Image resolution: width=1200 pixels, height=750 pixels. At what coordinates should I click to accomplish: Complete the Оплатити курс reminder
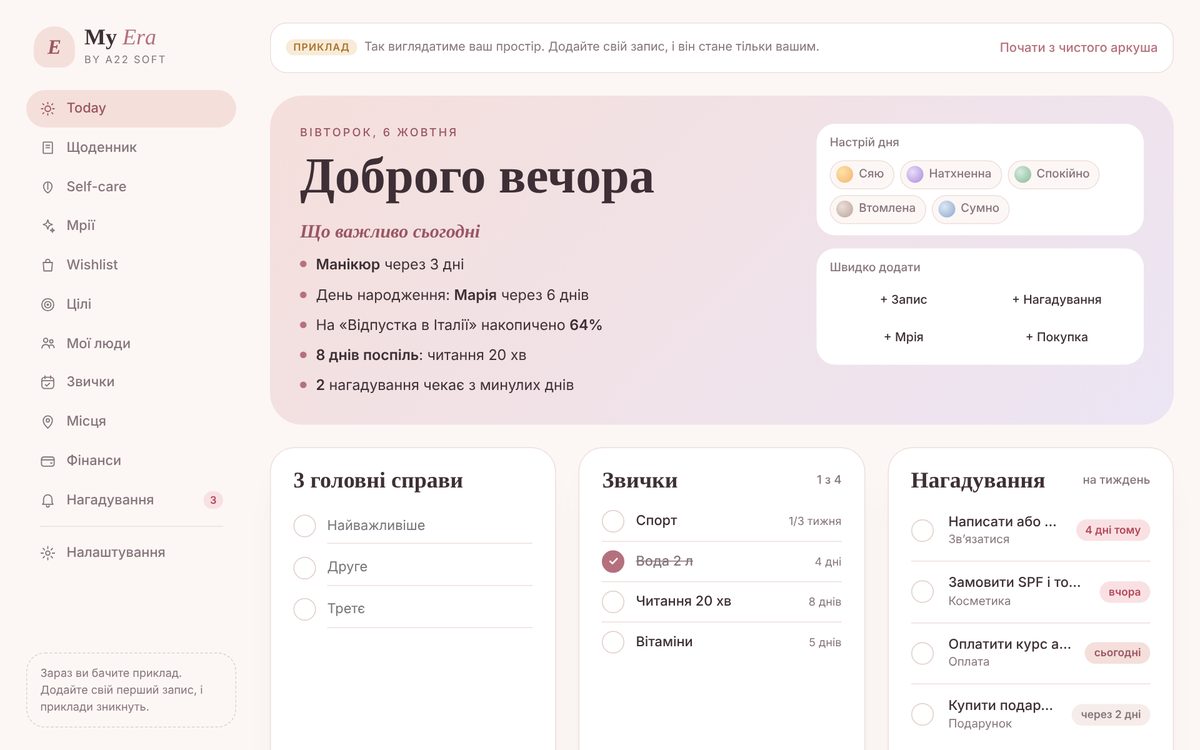[922, 653]
